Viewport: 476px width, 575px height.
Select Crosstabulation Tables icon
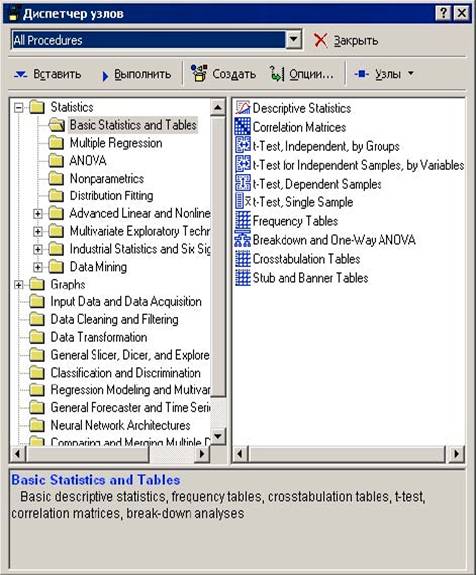(x=242, y=259)
